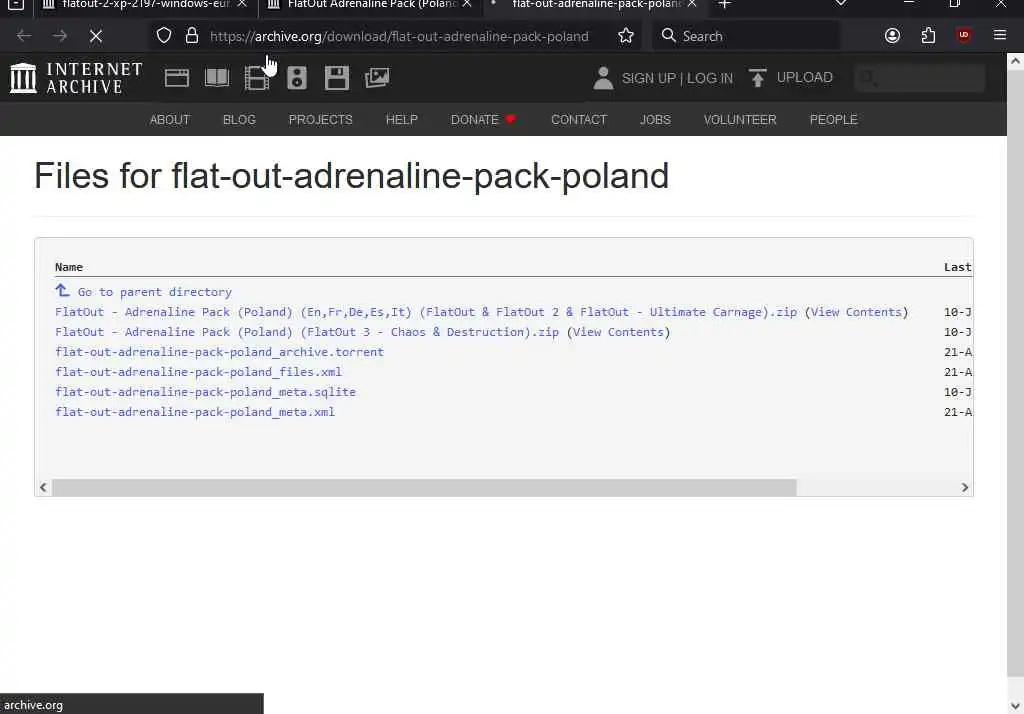Open the Software floppy disk icon

click(337, 78)
